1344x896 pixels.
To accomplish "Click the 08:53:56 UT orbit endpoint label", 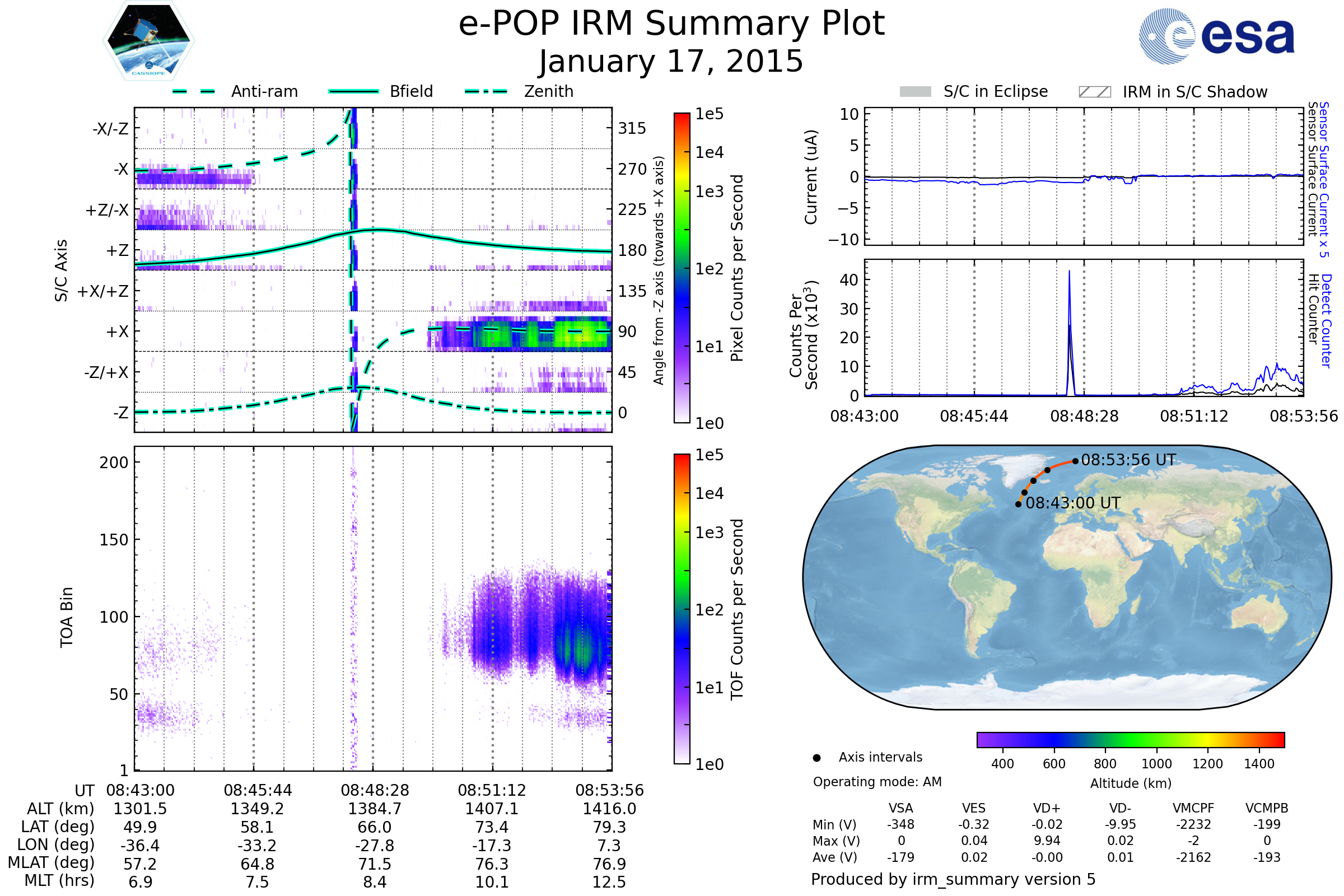I will point(1128,460).
